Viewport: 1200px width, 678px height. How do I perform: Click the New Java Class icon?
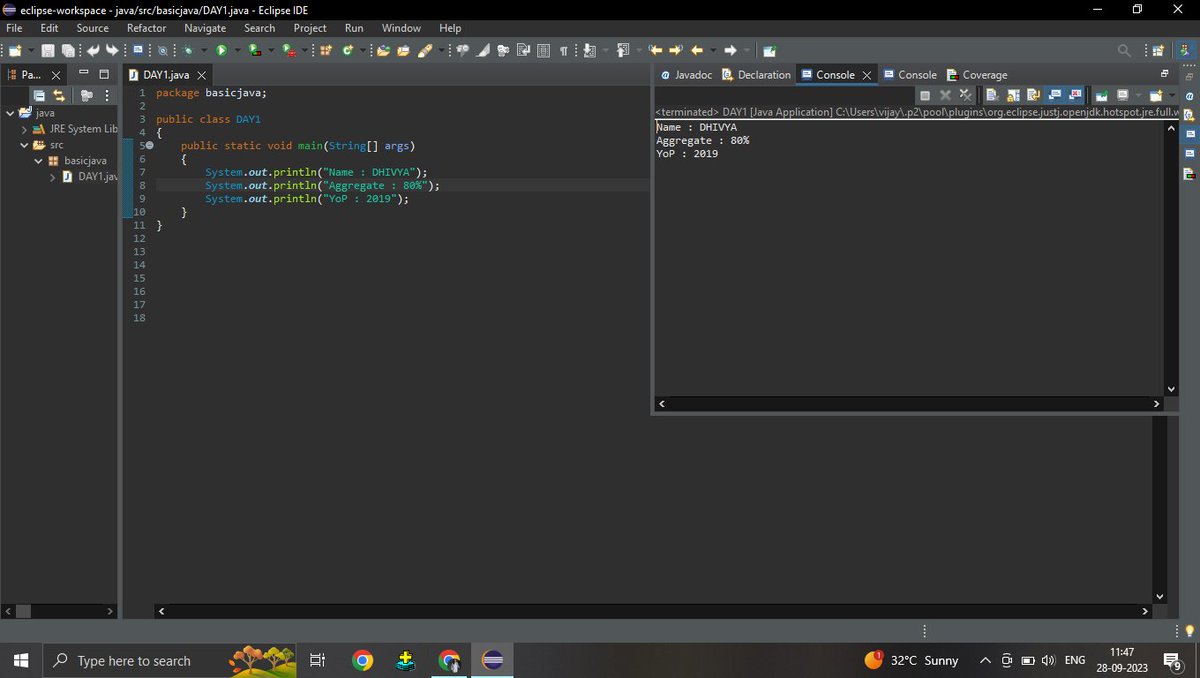(x=346, y=50)
